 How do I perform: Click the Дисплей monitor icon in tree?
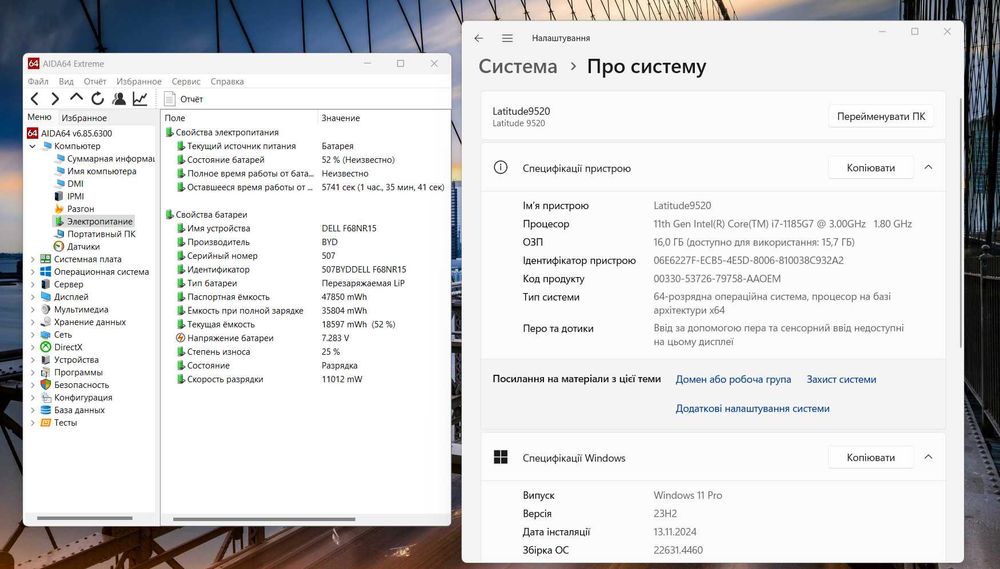click(45, 297)
